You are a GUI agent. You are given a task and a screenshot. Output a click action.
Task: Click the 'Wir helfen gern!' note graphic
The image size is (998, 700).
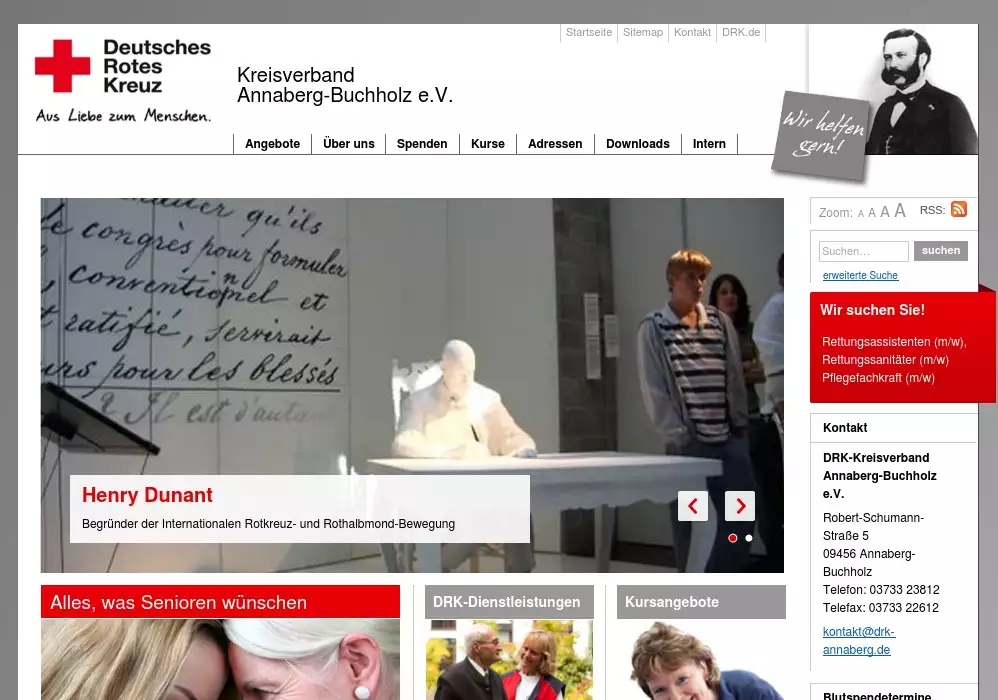coord(823,136)
